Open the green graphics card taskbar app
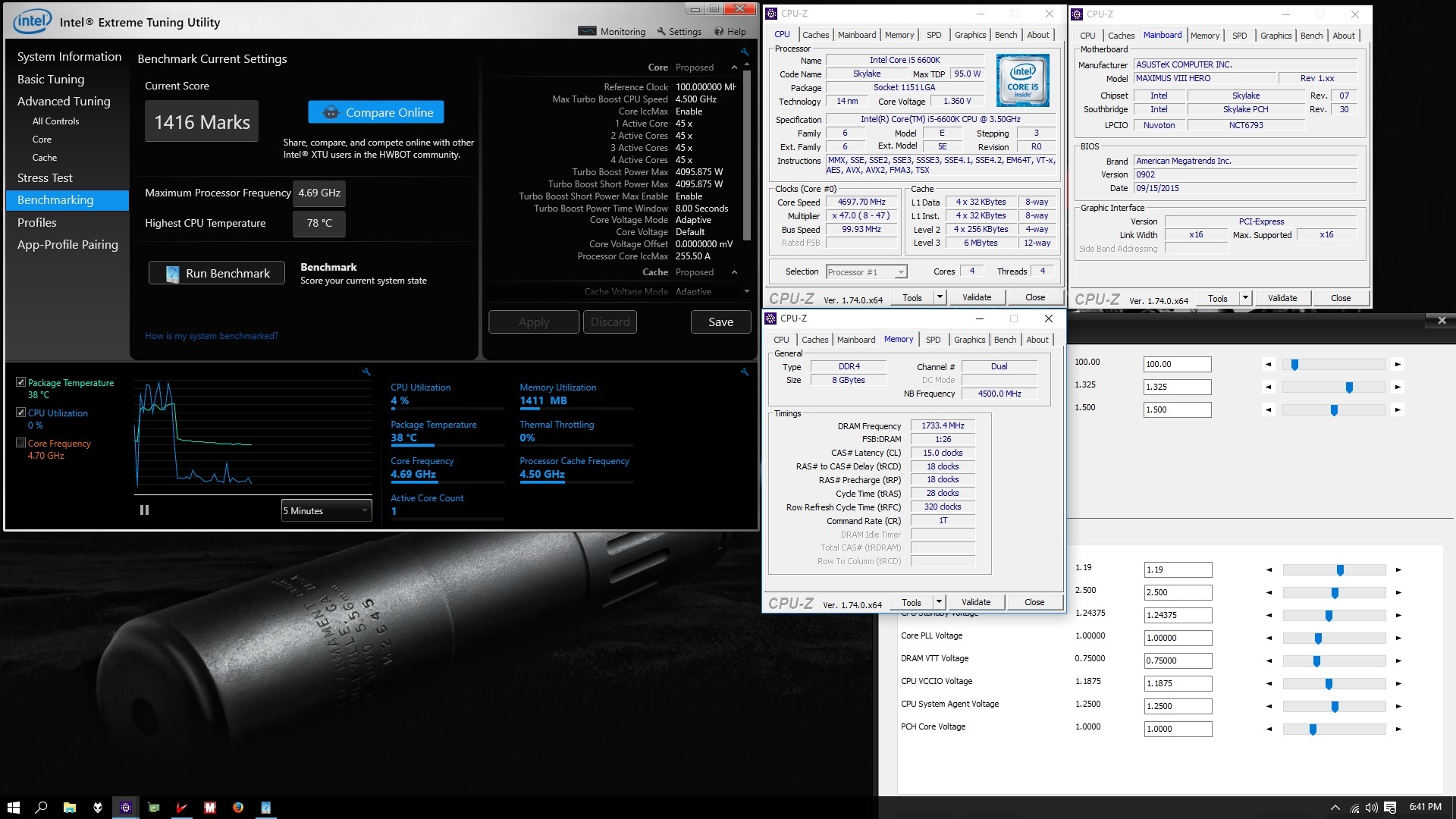 pyautogui.click(x=154, y=808)
